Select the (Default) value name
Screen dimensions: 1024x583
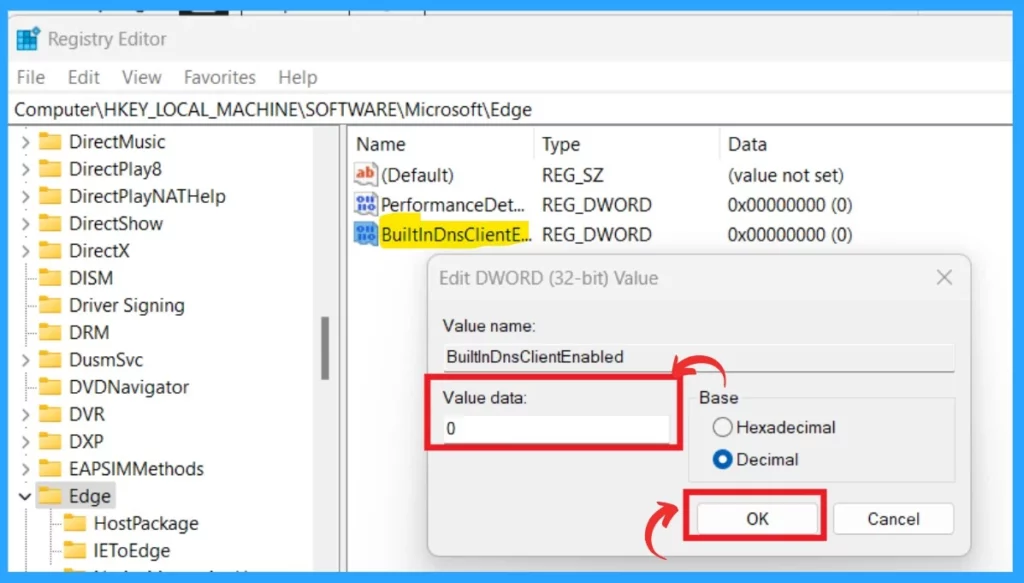coord(417,175)
